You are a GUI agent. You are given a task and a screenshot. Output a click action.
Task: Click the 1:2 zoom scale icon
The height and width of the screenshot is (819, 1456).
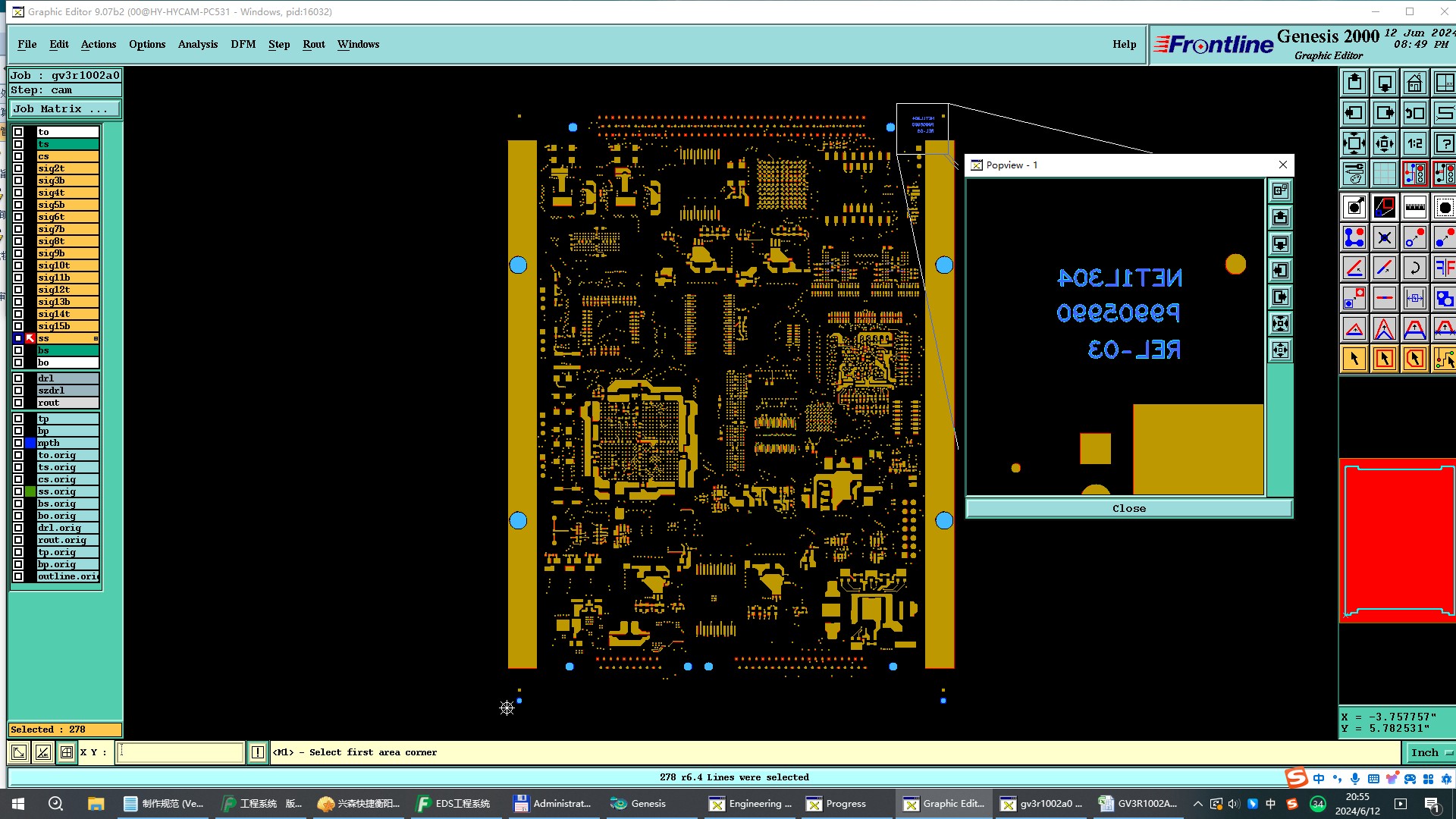pyautogui.click(x=1414, y=143)
